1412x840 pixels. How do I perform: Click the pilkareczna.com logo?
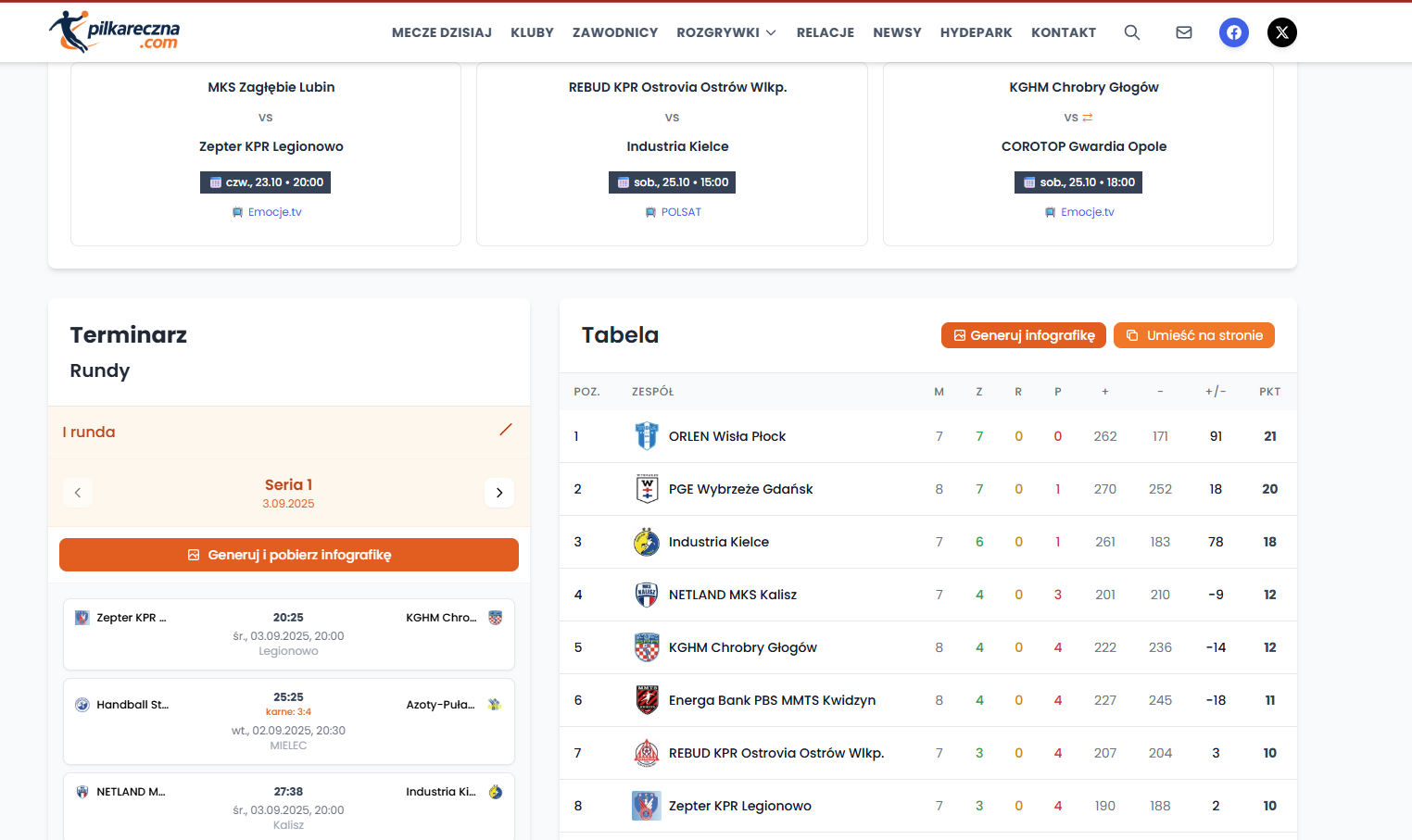(114, 31)
